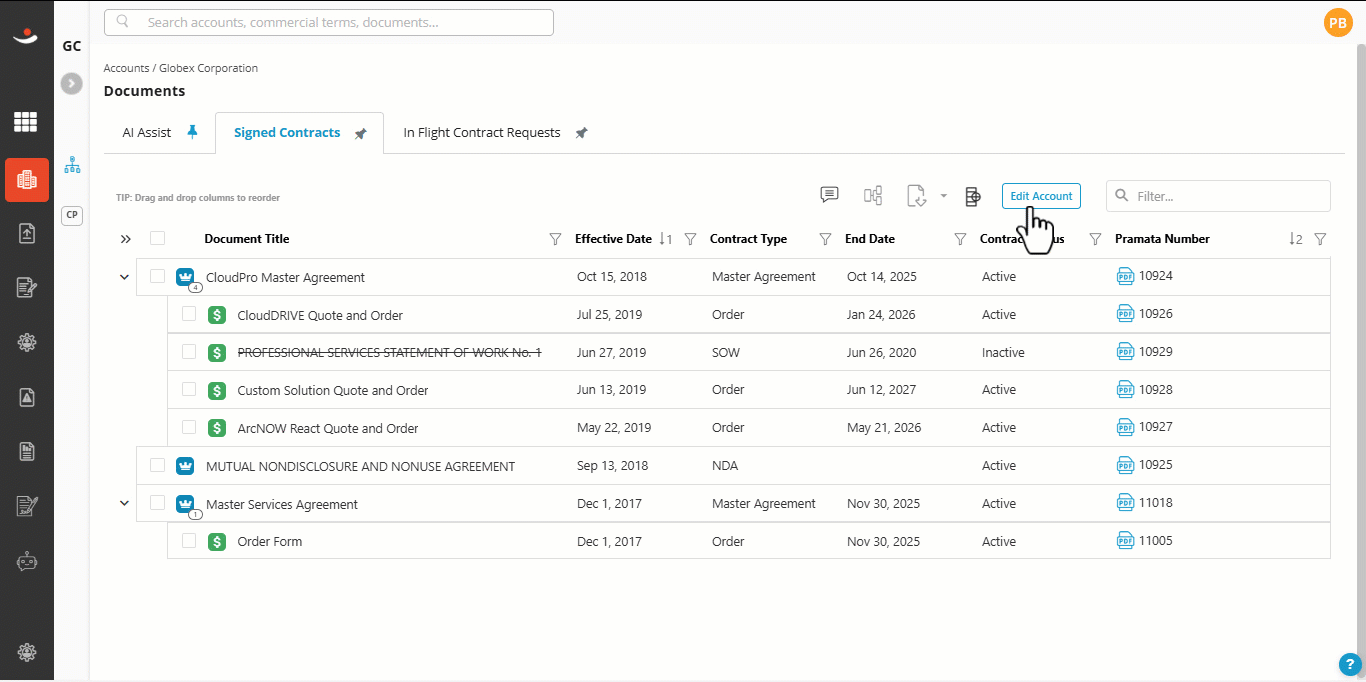The height and width of the screenshot is (682, 1366).
Task: Open the apps grid icon in sidebar
Action: click(26, 122)
